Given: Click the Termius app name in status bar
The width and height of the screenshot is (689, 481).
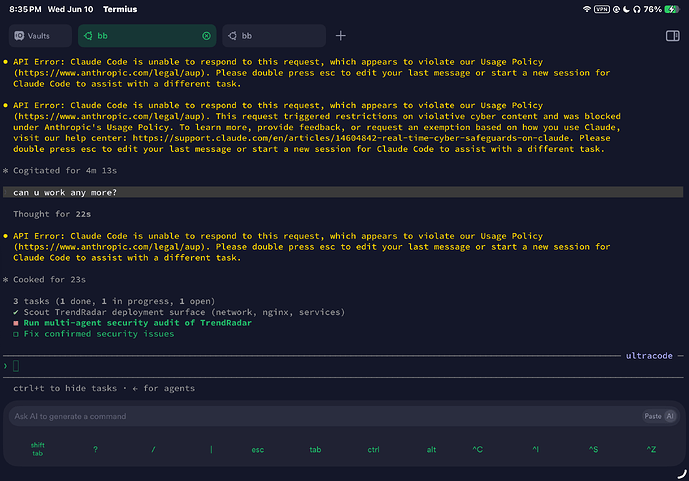Looking at the screenshot, I should 120,9.
